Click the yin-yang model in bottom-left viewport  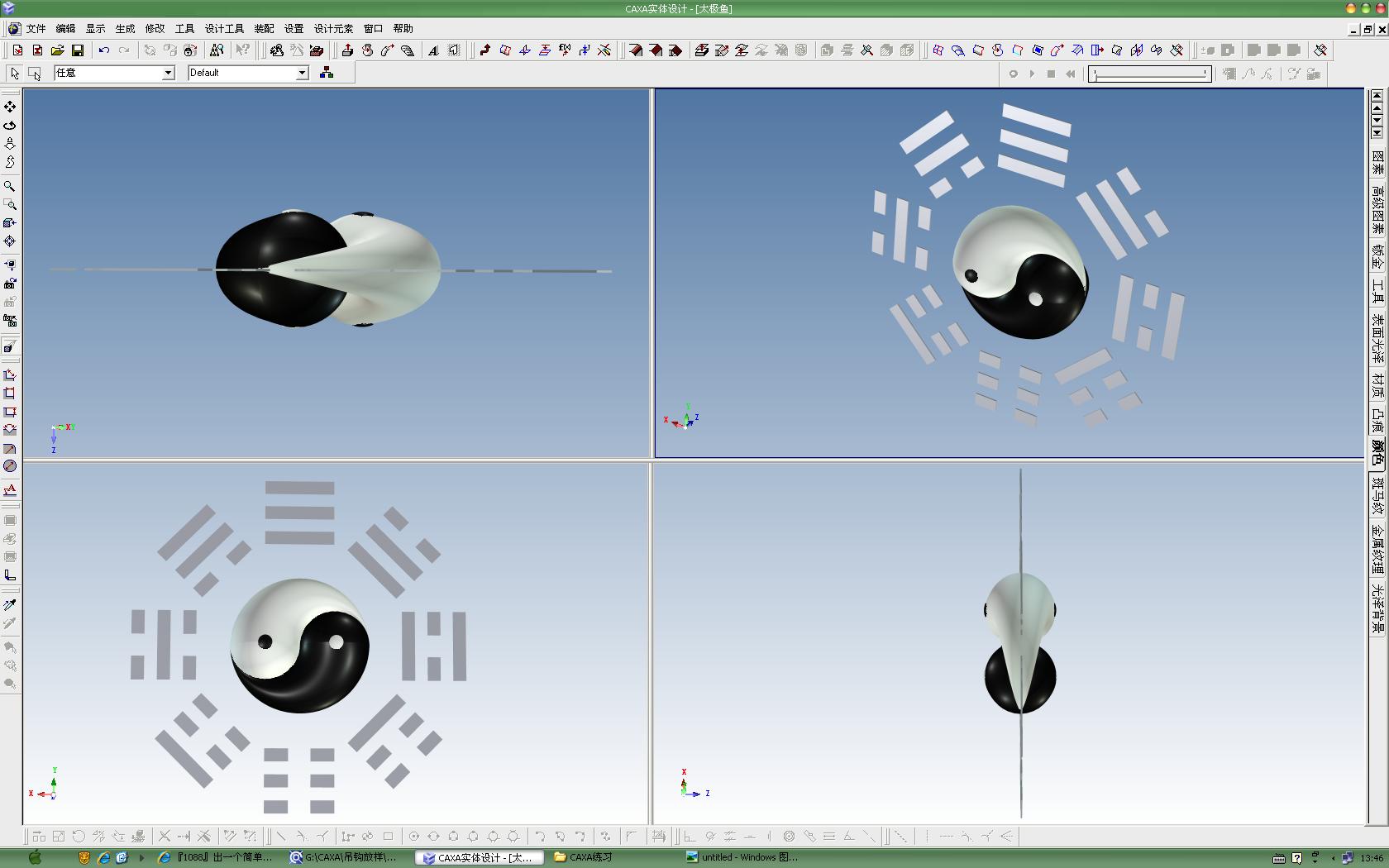click(299, 646)
